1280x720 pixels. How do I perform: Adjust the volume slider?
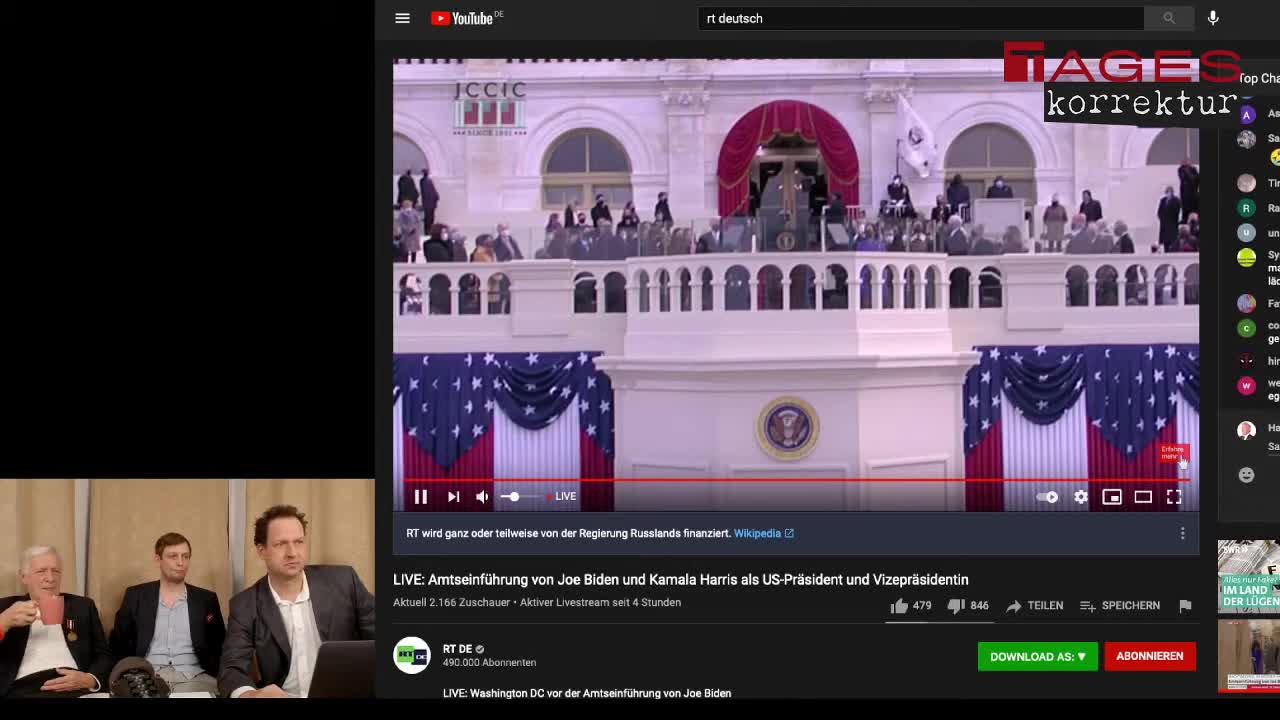click(522, 497)
